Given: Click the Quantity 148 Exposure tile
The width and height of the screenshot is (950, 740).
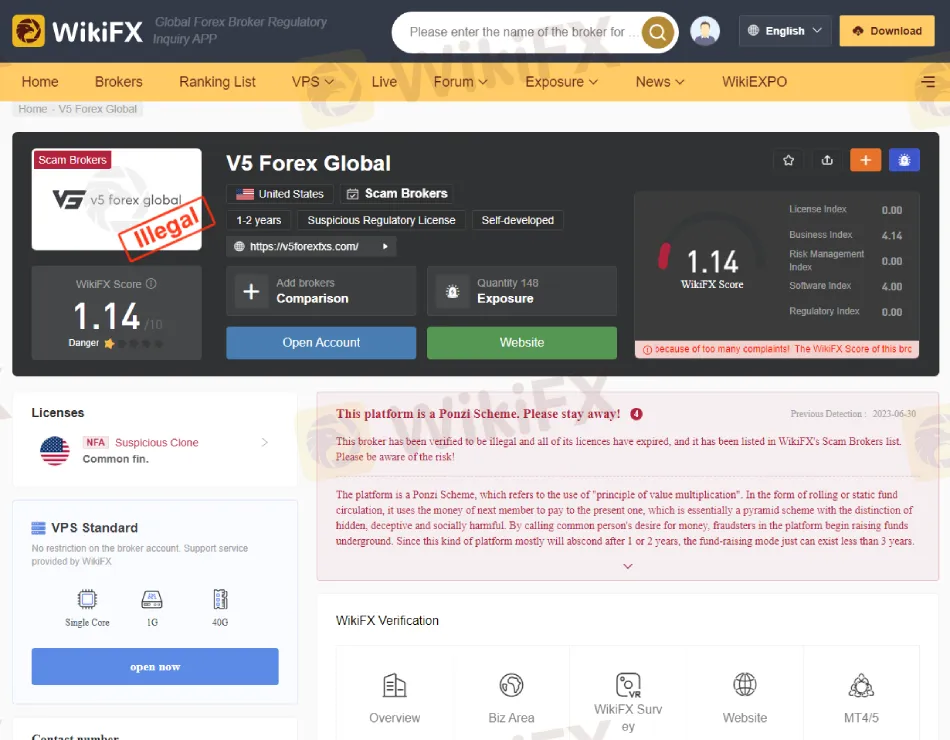Looking at the screenshot, I should coord(522,291).
